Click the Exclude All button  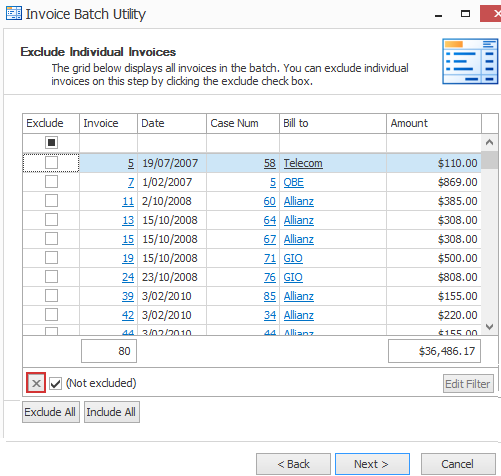51,412
